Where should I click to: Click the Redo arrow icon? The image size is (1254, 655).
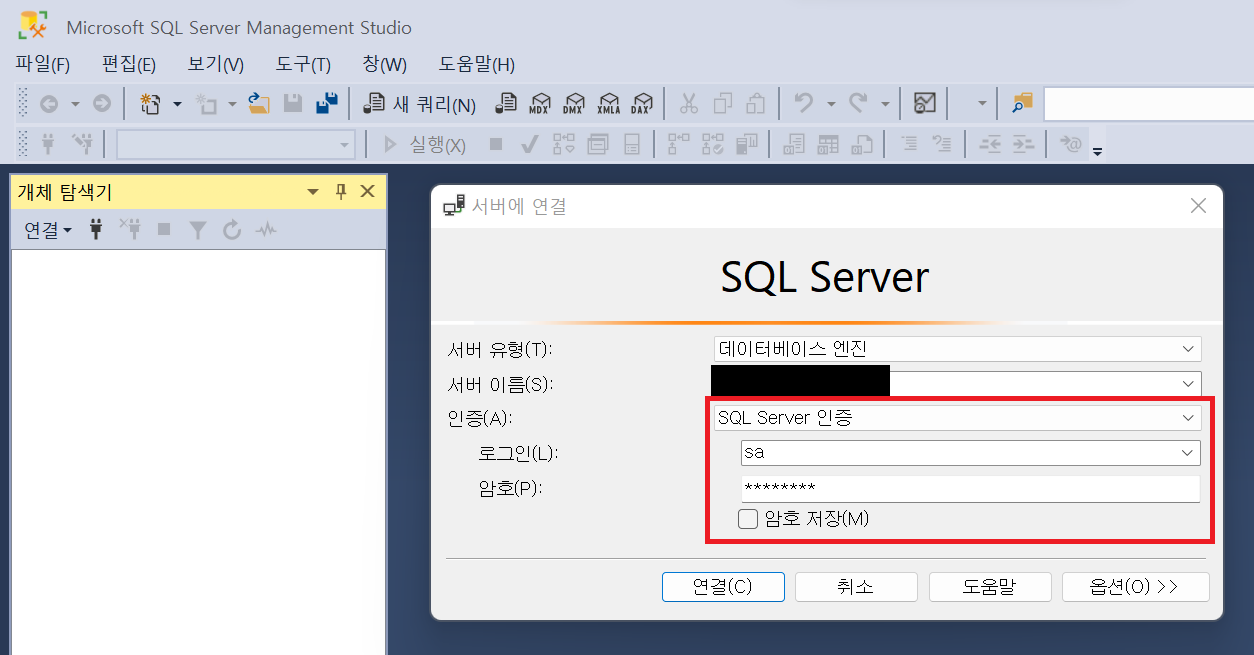[x=858, y=103]
